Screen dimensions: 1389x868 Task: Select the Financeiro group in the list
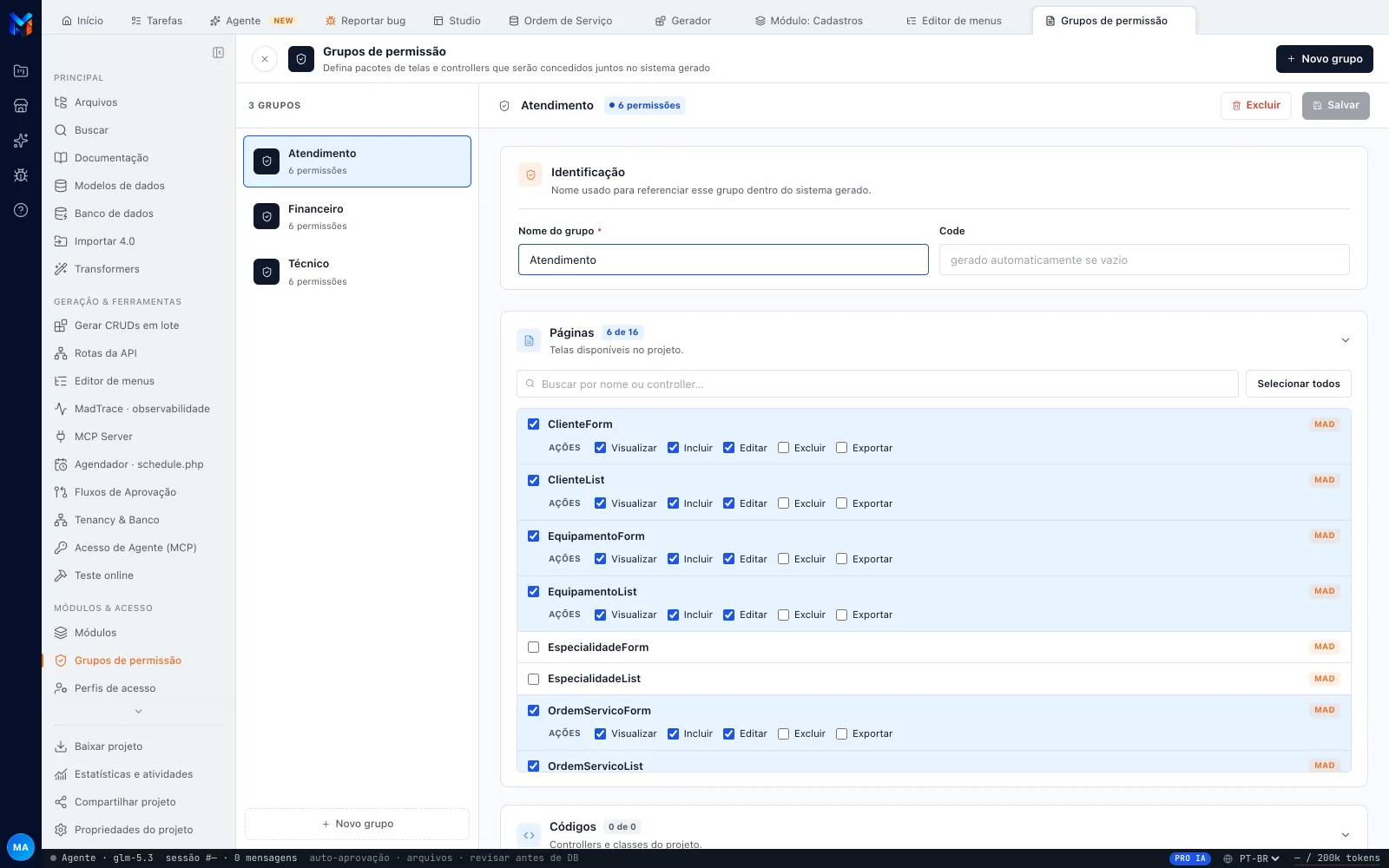pos(357,217)
